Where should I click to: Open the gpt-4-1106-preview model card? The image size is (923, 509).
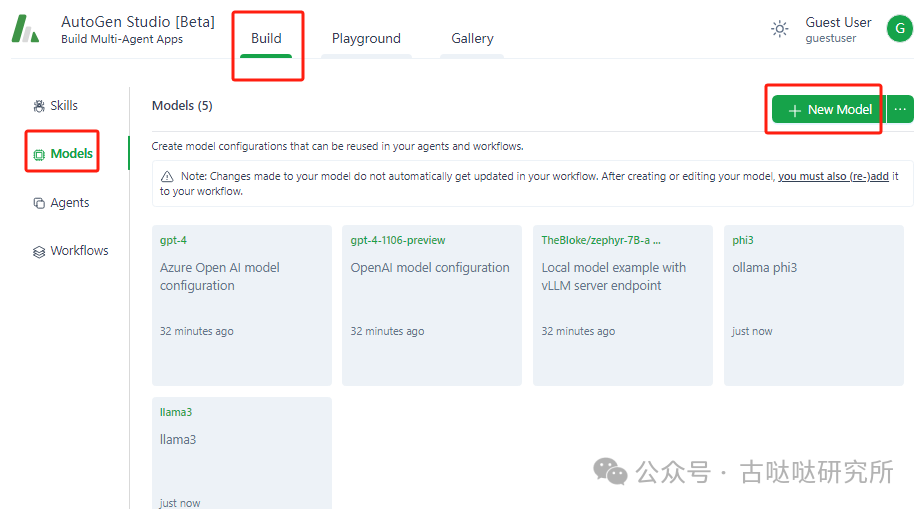(x=432, y=305)
